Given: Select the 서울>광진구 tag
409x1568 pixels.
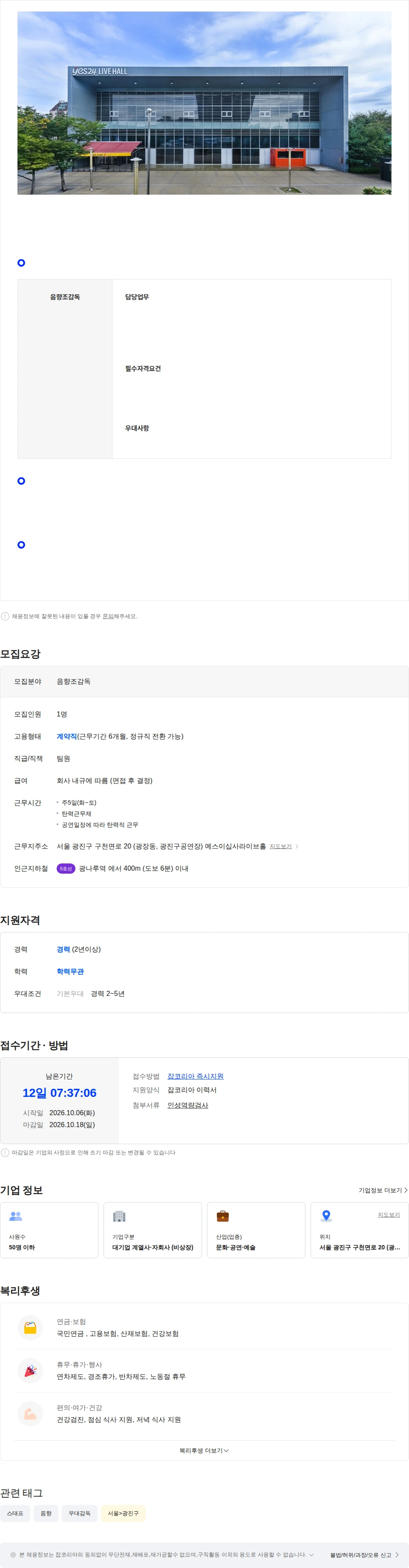Looking at the screenshot, I should [123, 1513].
